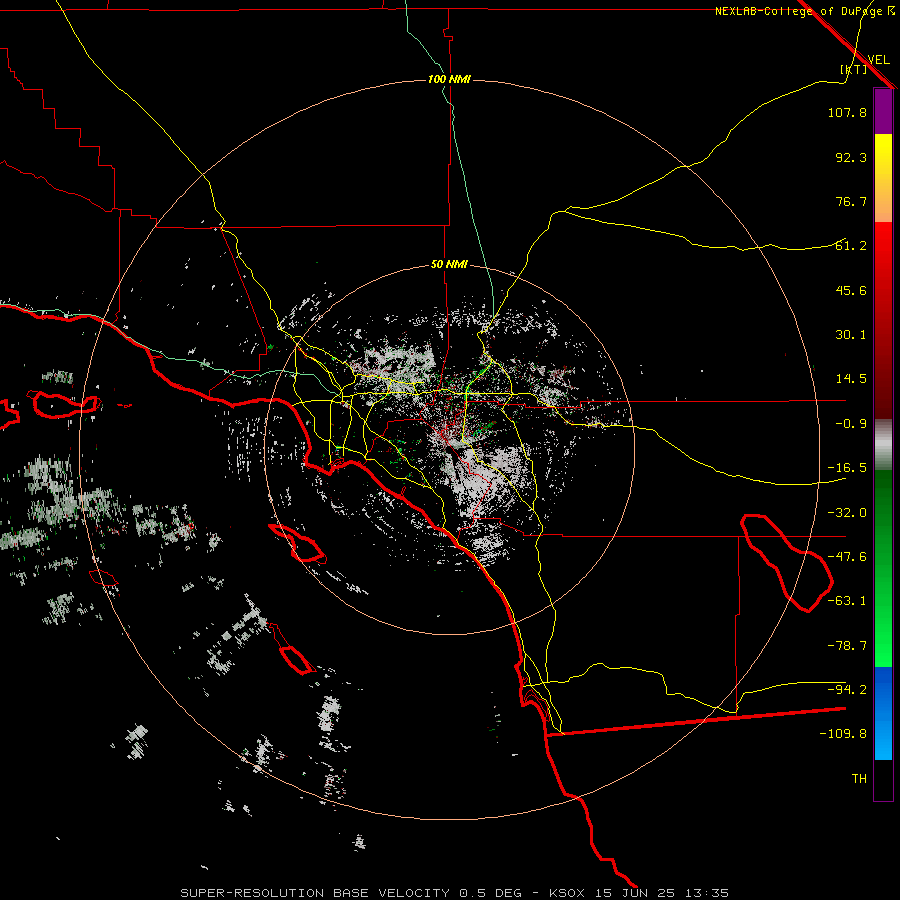Click the green segment of the color bar

point(883,568)
